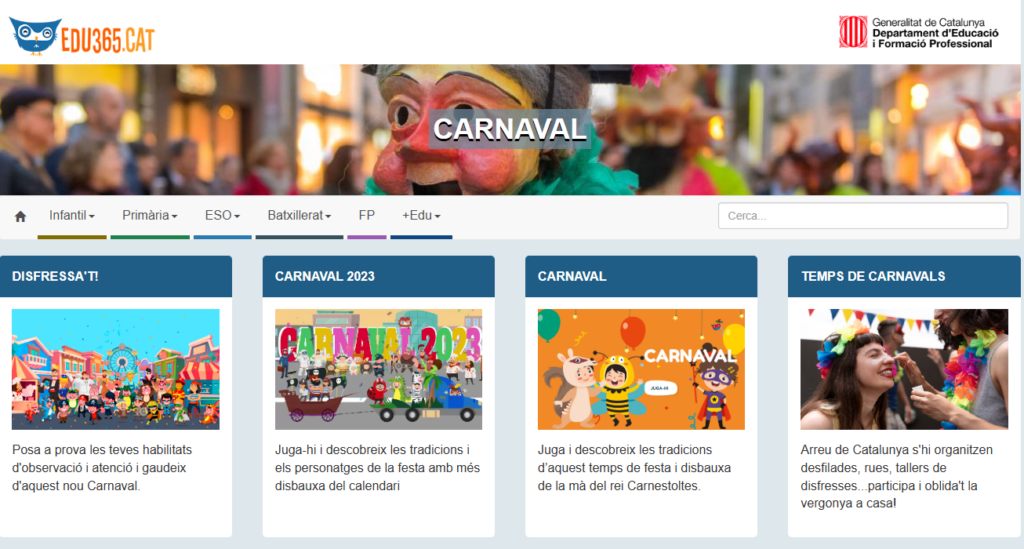The height and width of the screenshot is (549, 1024).
Task: Open the face-painting photo thumbnail
Action: tap(904, 369)
